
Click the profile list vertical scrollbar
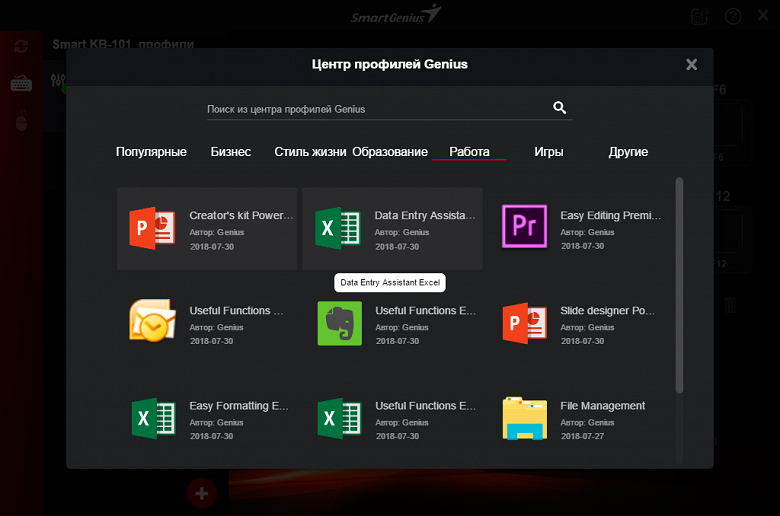[680, 286]
